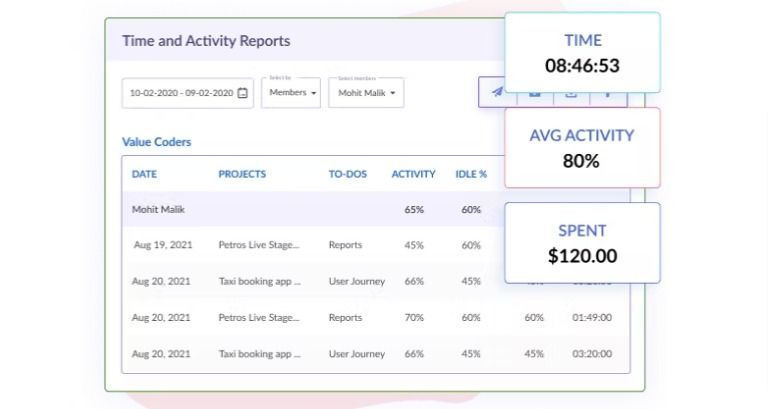The image size is (768, 409).
Task: Click the Time and Activity Reports title
Action: [x=206, y=41]
